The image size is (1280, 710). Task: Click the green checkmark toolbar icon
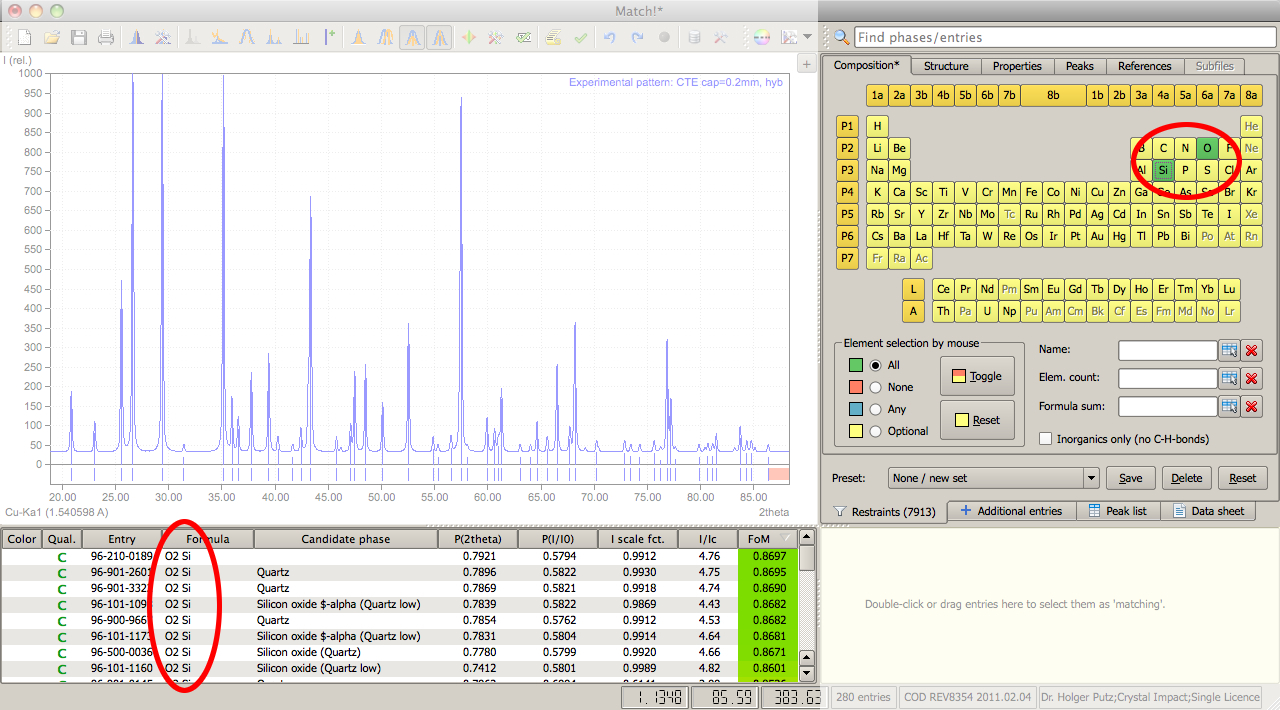580,38
